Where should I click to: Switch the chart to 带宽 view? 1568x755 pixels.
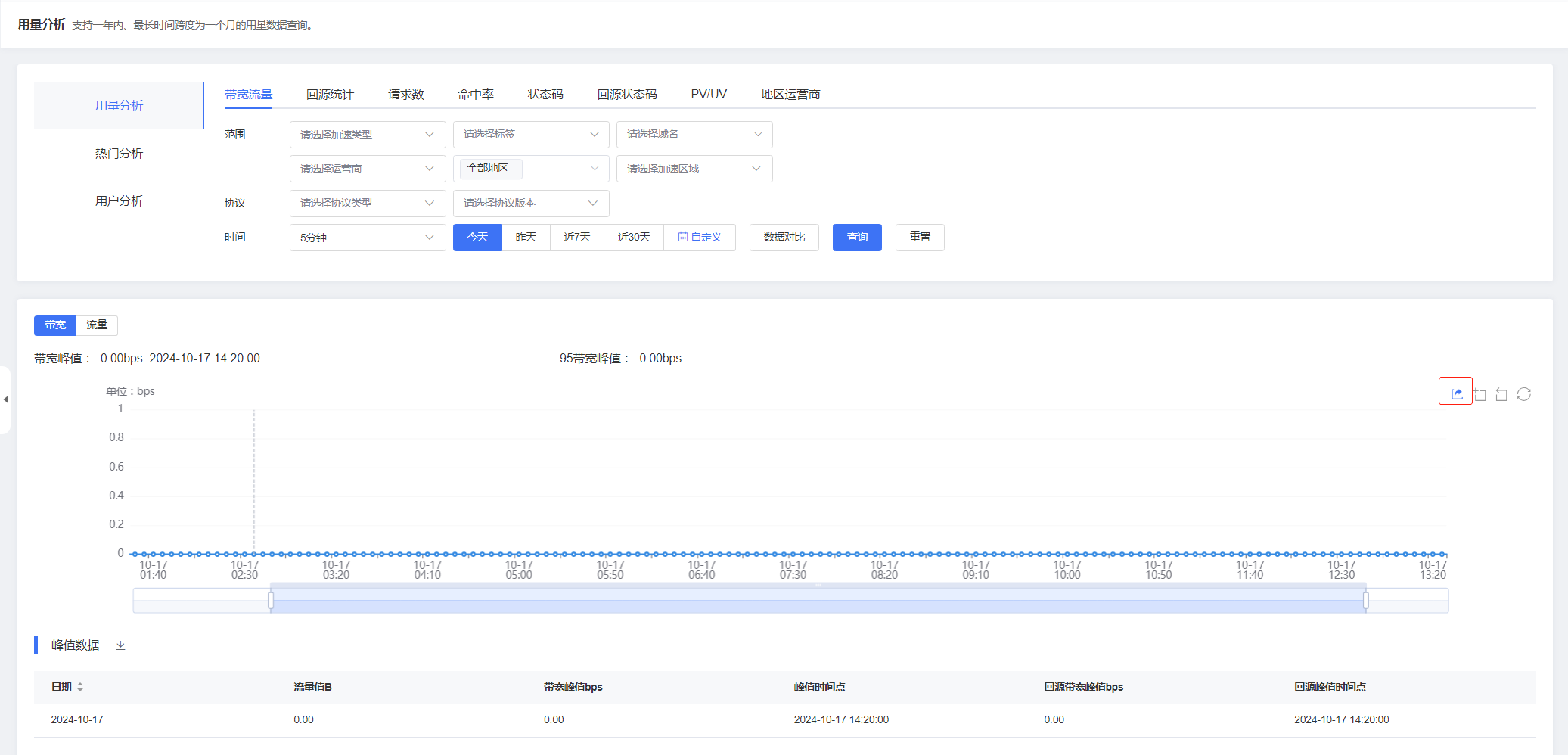click(x=55, y=325)
